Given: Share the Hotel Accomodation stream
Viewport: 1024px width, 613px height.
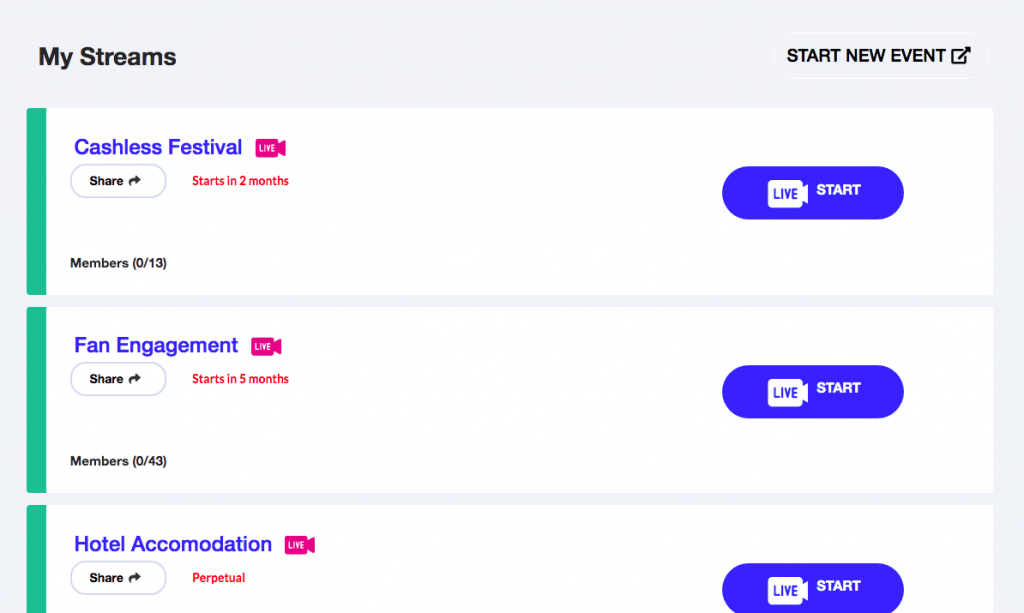Looking at the screenshot, I should click(x=118, y=577).
